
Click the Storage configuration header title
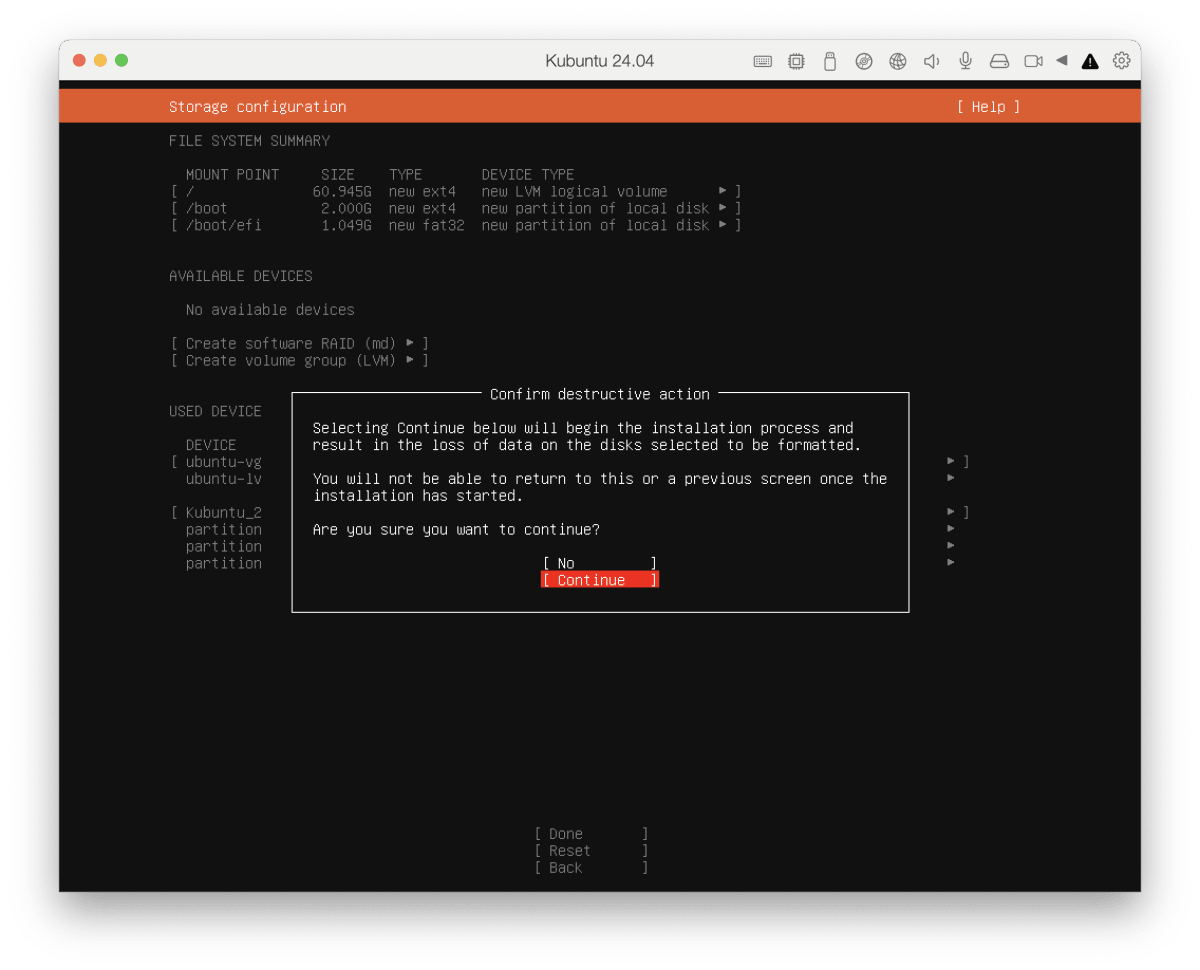click(x=257, y=107)
